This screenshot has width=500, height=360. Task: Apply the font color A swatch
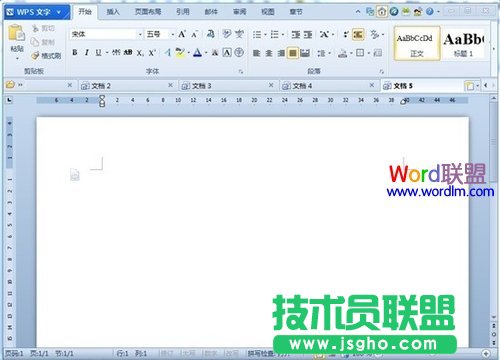(x=198, y=53)
